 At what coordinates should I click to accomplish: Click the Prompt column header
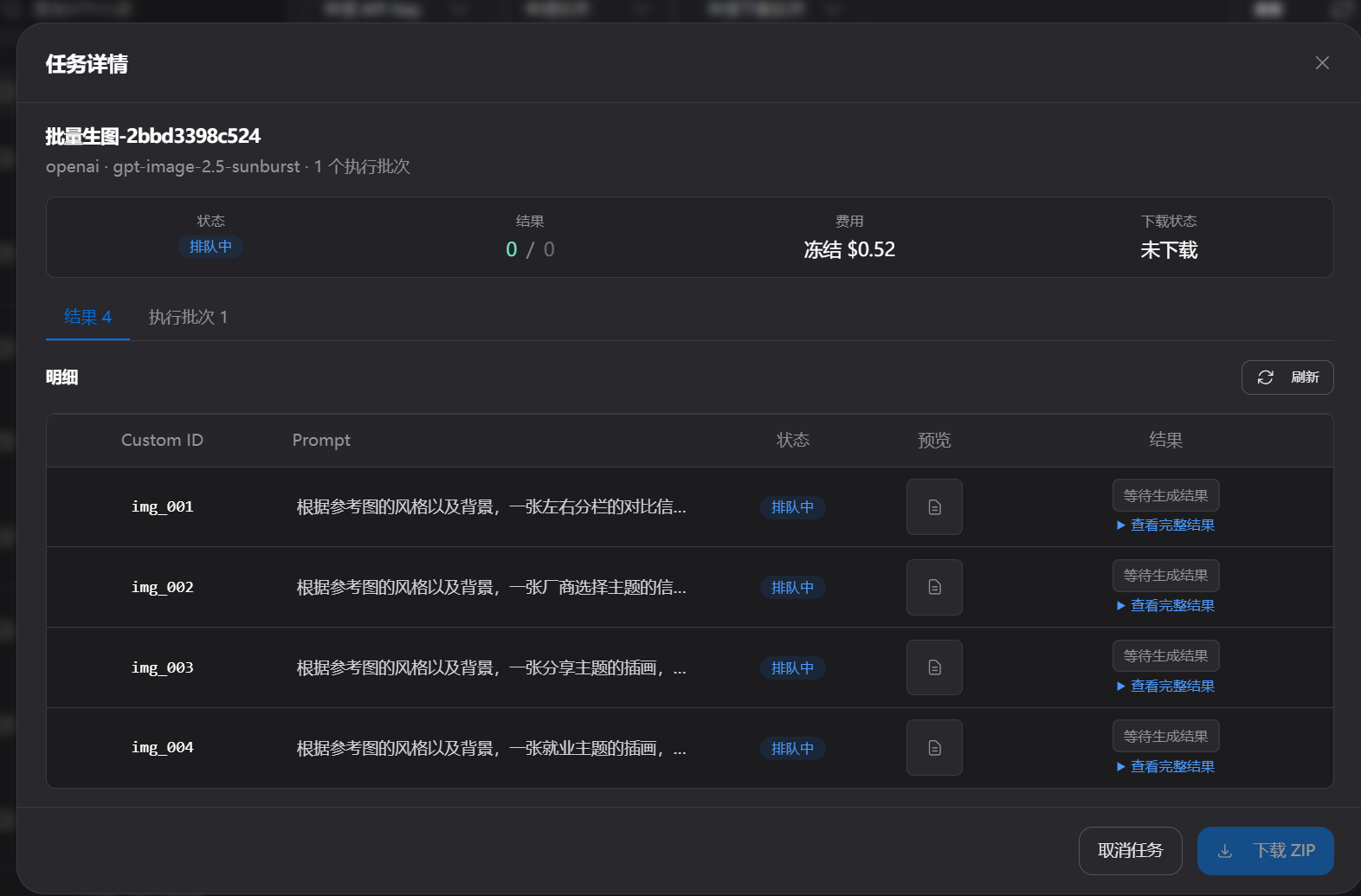[321, 441]
